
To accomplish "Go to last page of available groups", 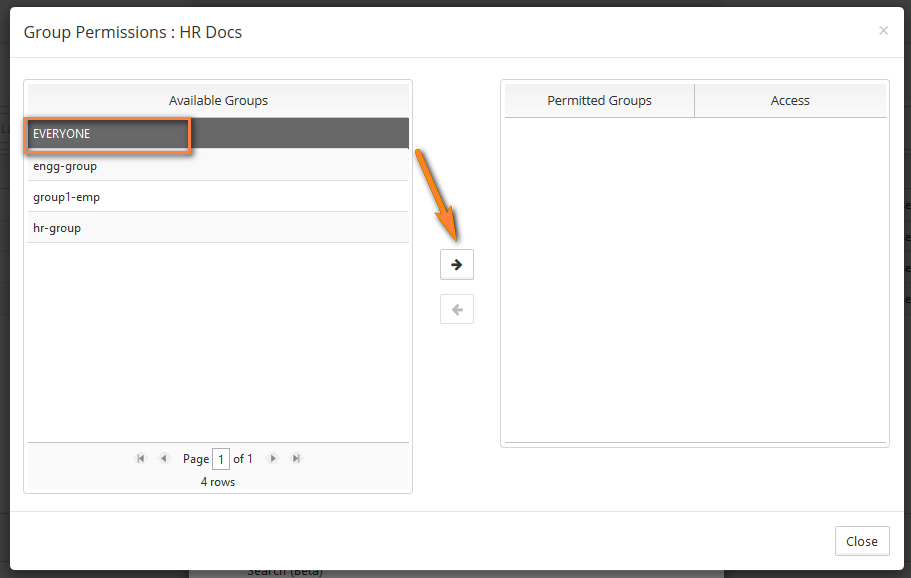I will coord(296,458).
